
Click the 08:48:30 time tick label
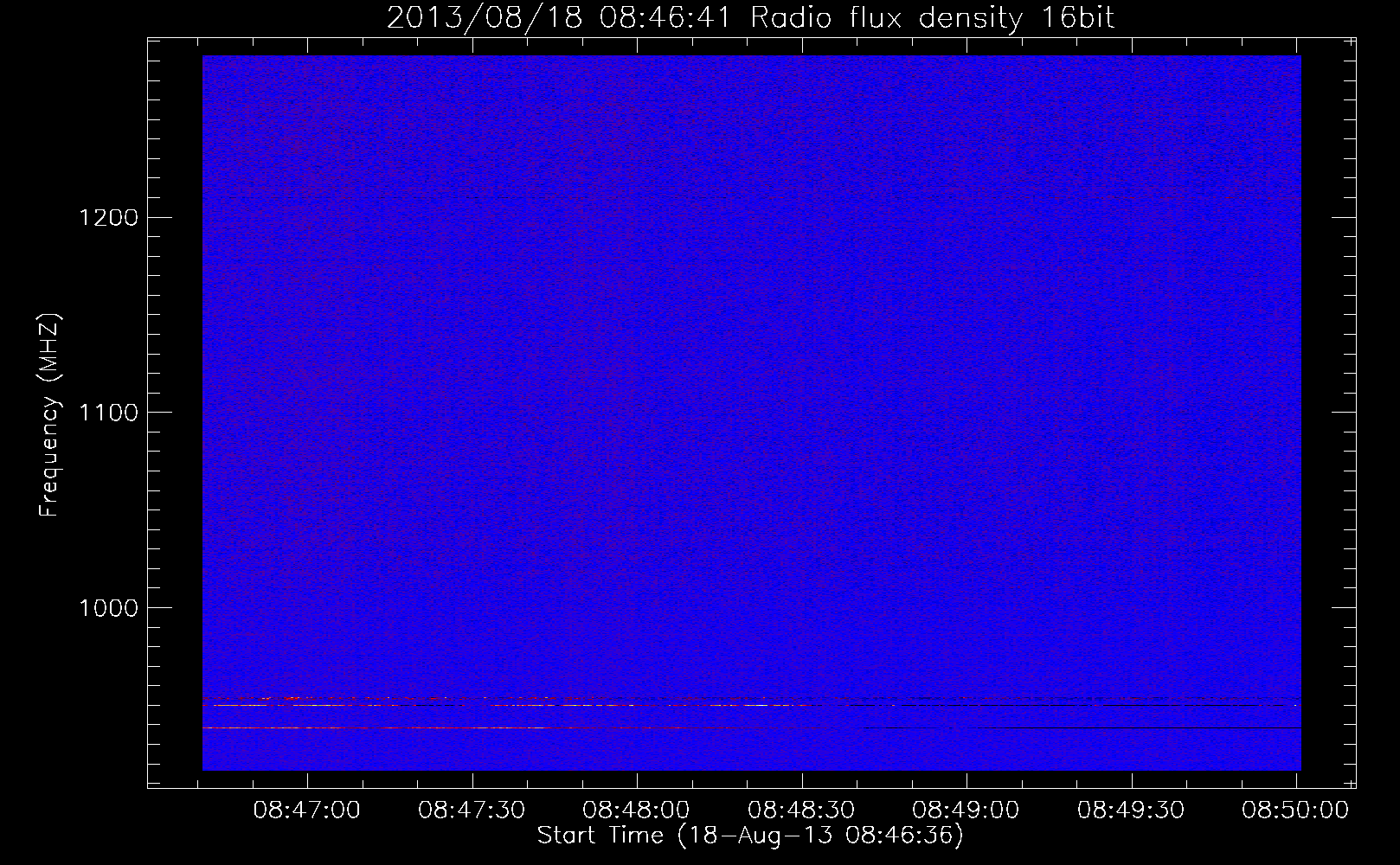pyautogui.click(x=801, y=811)
